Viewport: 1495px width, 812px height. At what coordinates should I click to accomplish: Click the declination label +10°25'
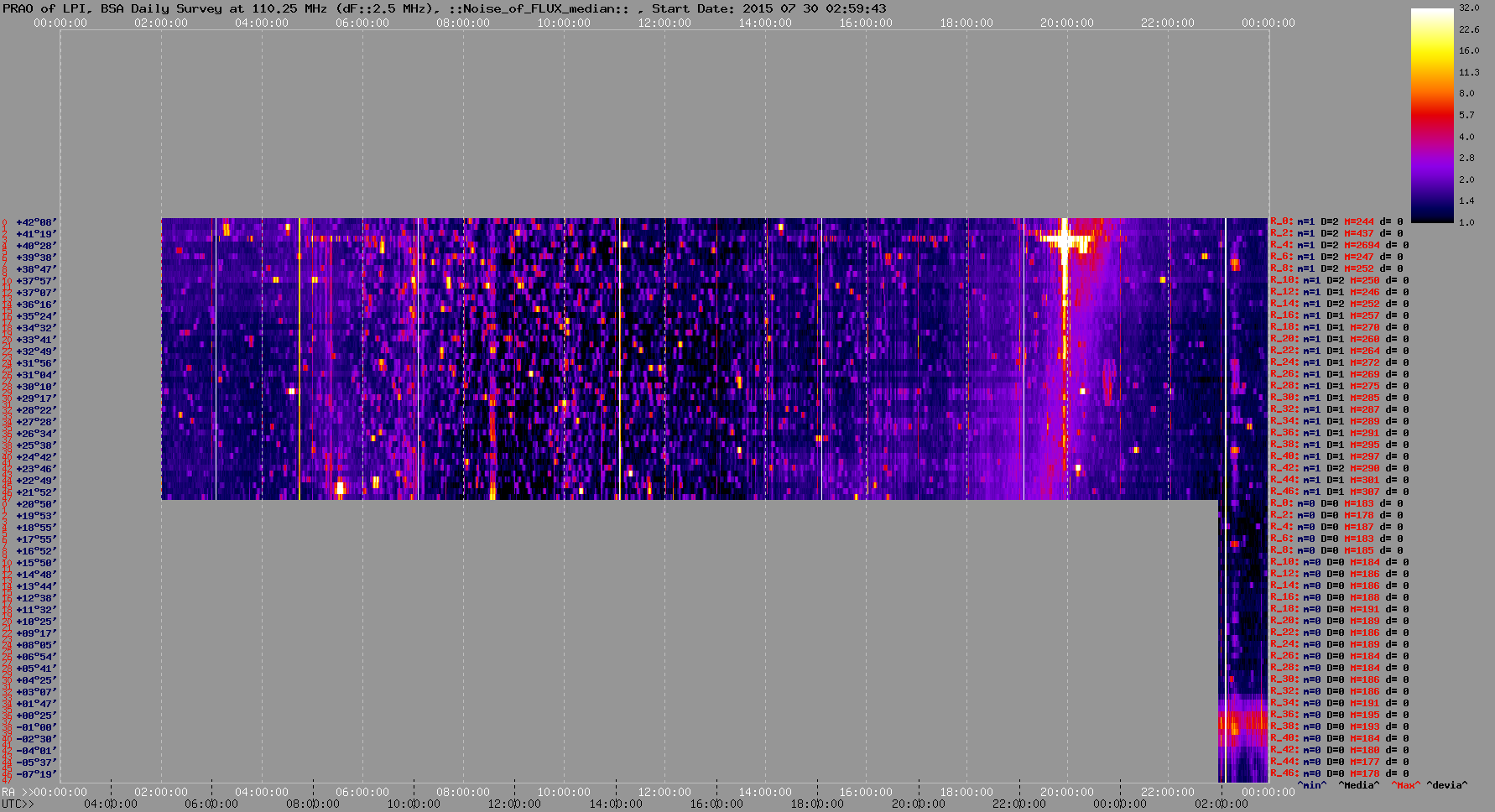pos(36,622)
